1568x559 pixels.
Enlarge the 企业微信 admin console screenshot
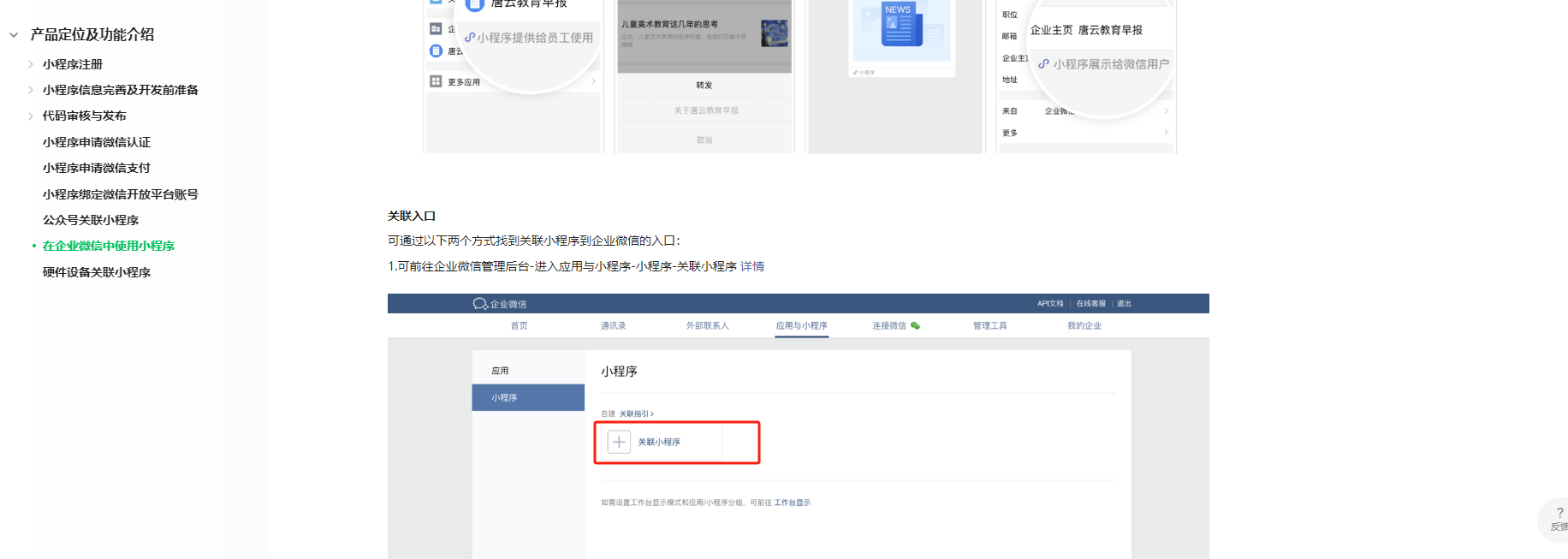tap(799, 426)
